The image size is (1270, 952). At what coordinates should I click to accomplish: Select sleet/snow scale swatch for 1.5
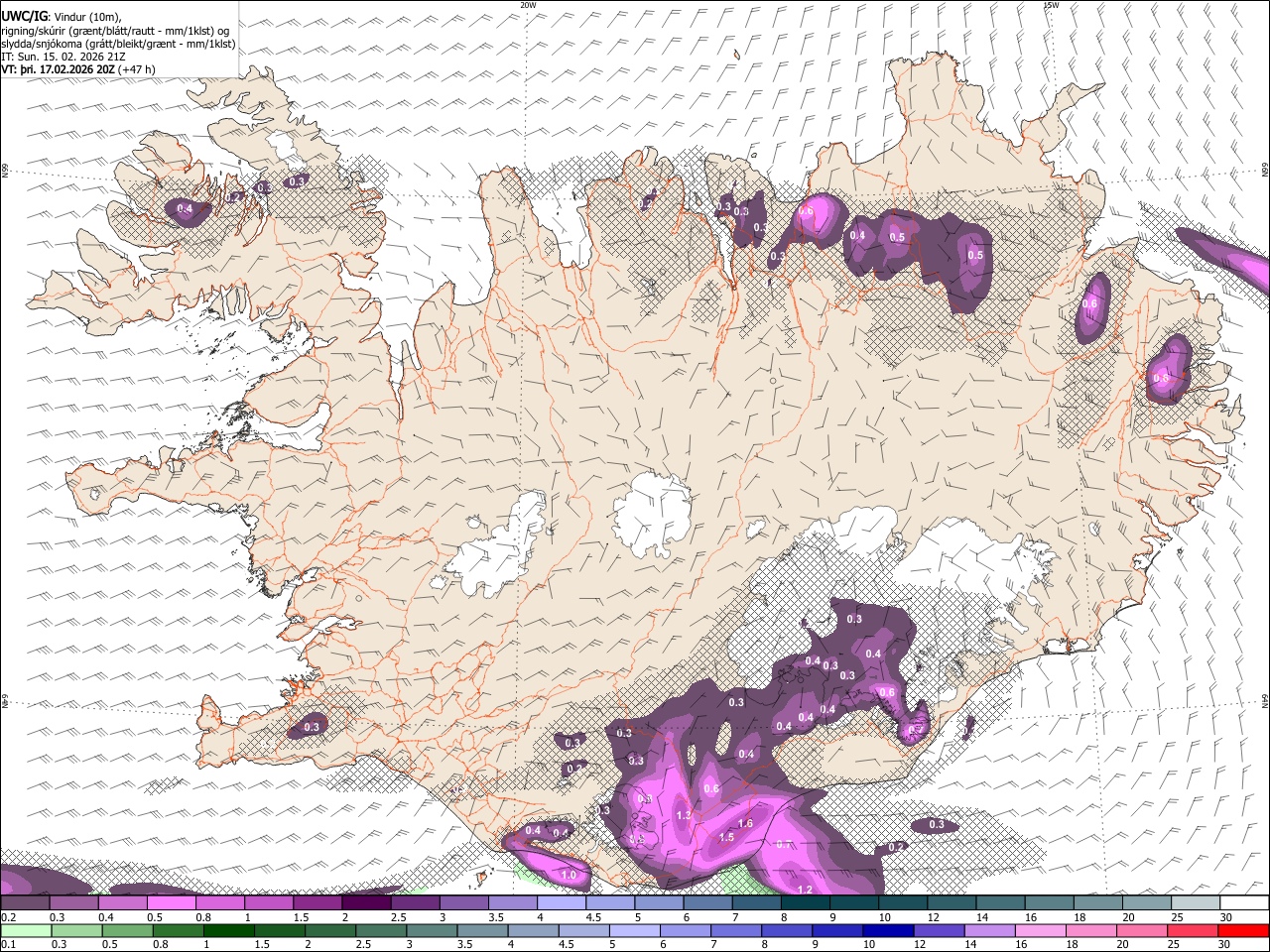click(317, 903)
